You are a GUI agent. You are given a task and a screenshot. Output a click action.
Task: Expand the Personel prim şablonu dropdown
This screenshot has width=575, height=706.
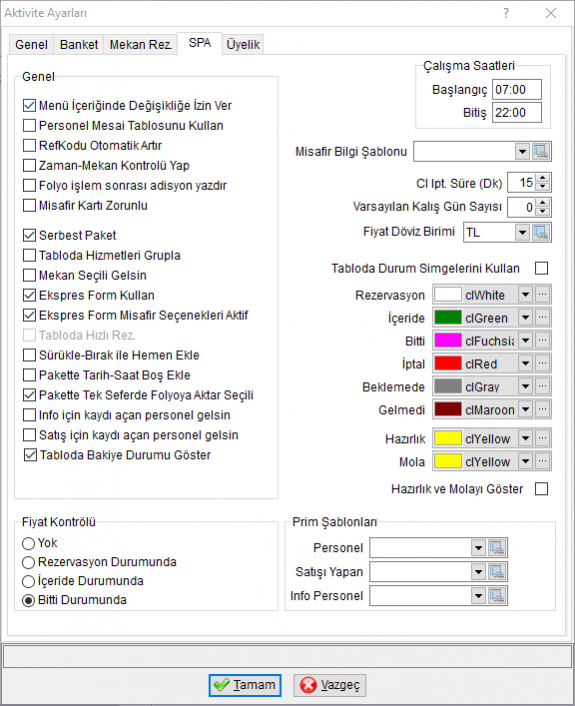coord(478,548)
